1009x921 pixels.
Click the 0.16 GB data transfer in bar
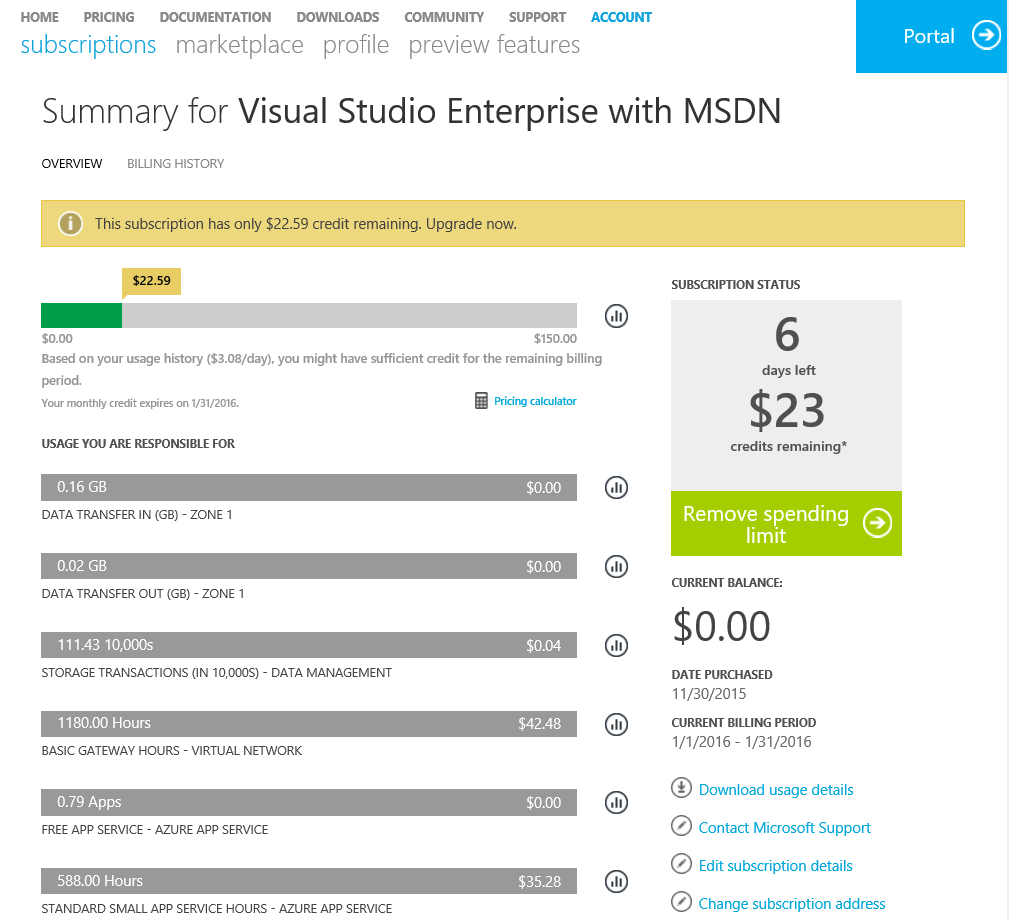(x=309, y=487)
